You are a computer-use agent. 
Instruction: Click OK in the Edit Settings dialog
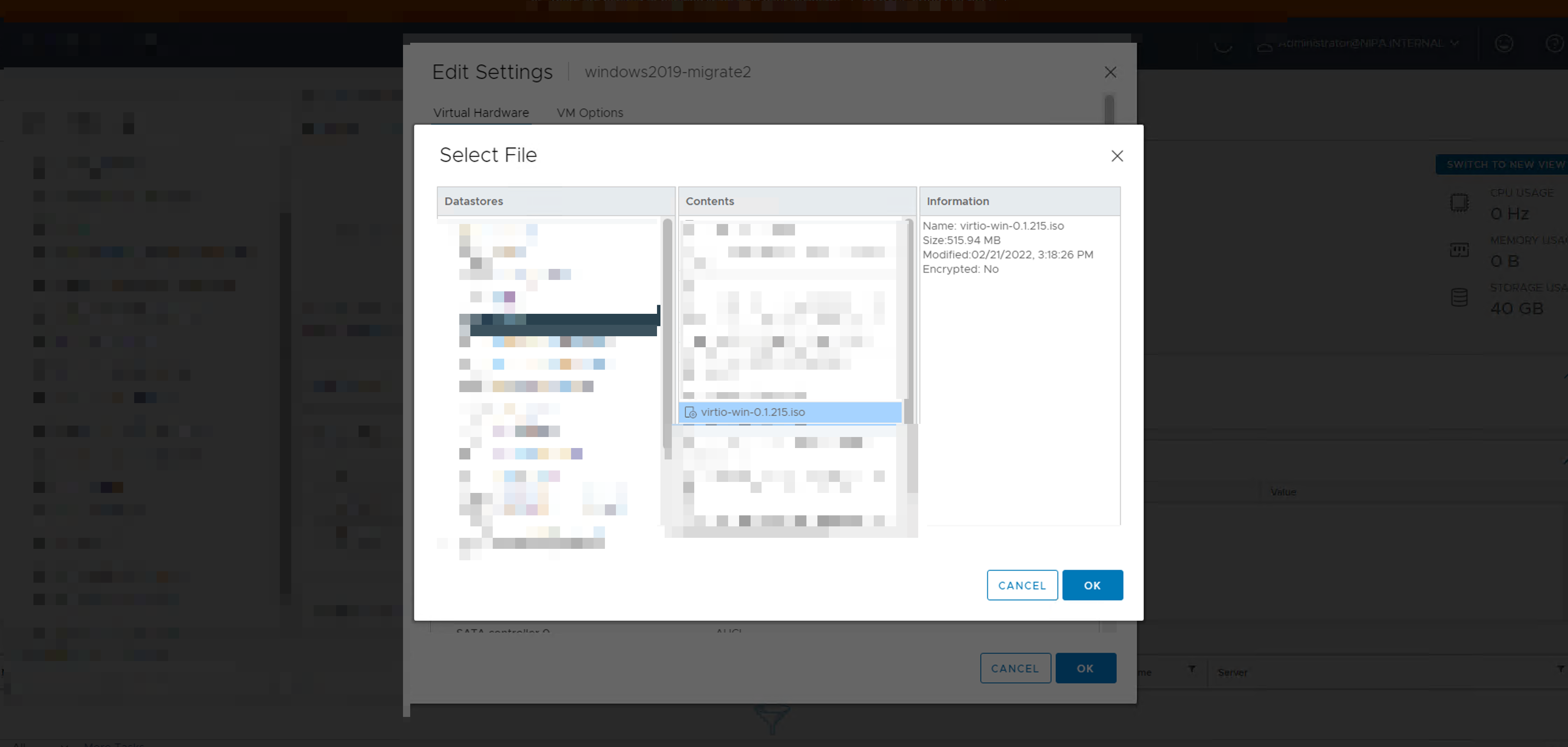tap(1085, 669)
